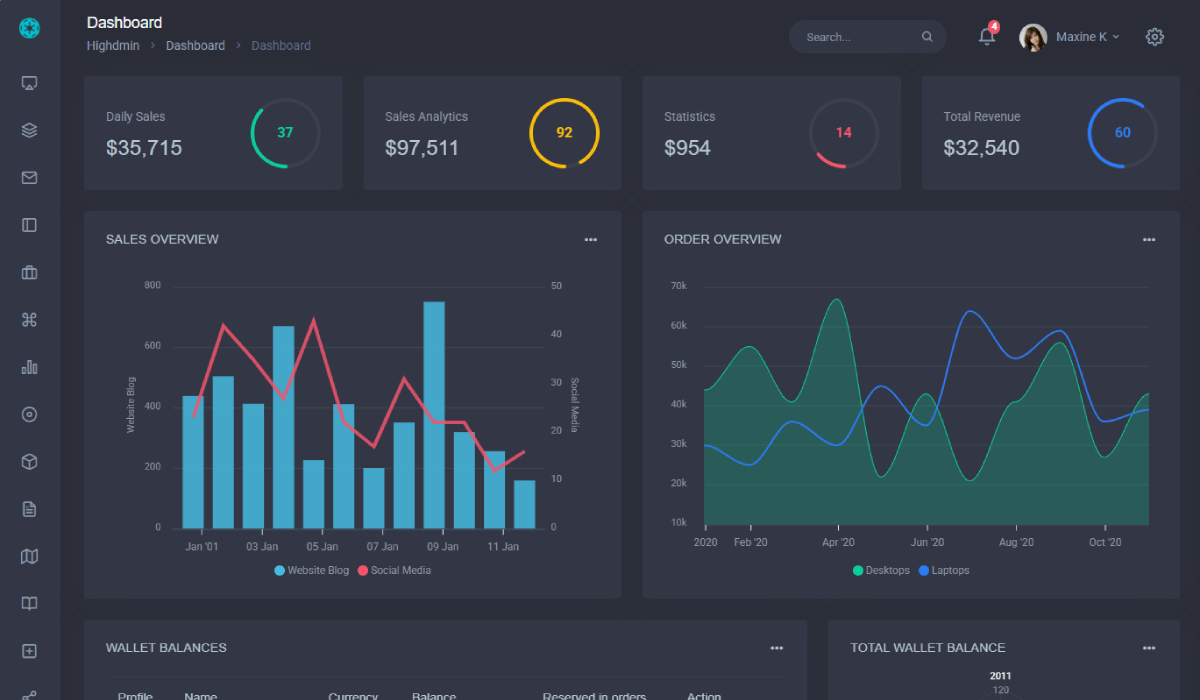Expand the Maxine K user dropdown
Screen dimensions: 1200x700
point(1070,37)
